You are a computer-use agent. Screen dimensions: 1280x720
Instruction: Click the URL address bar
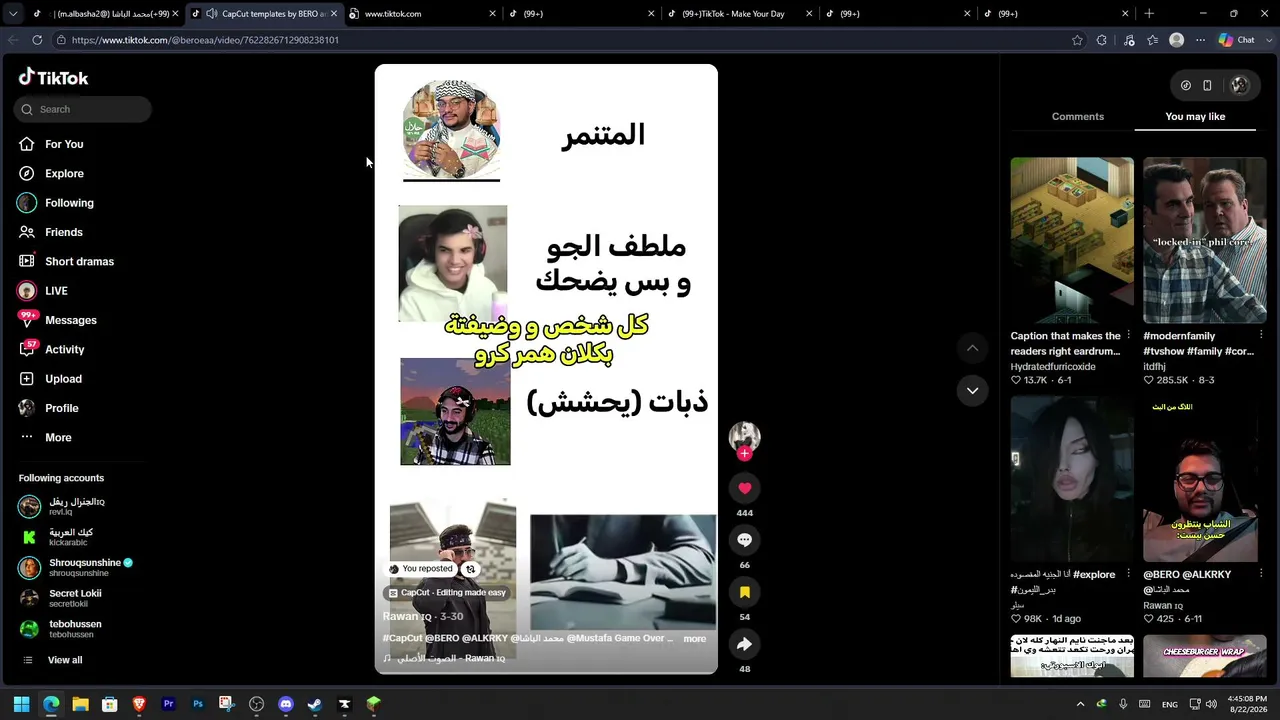[560, 40]
